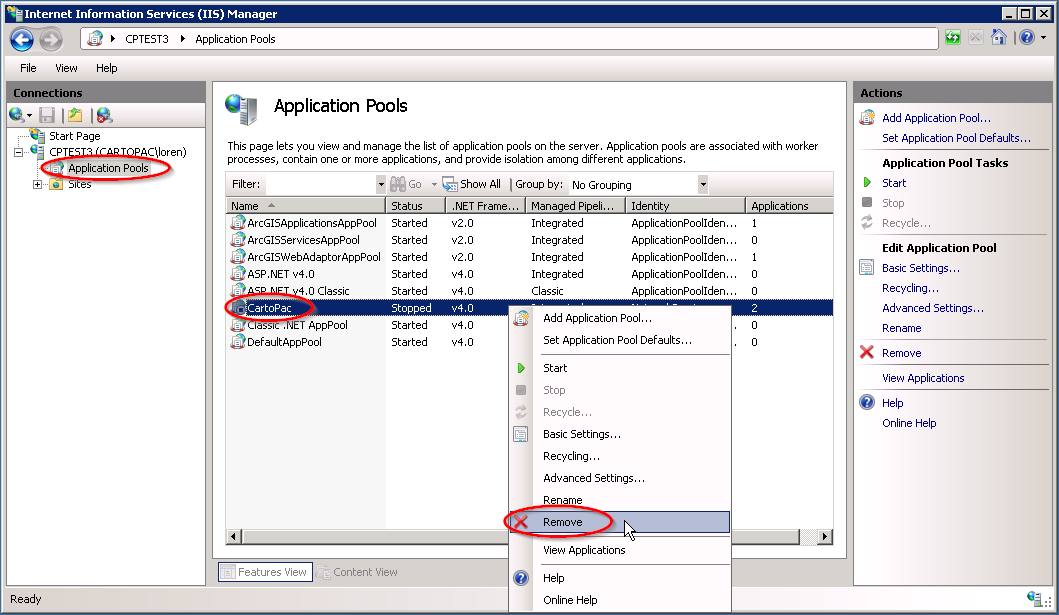Sort by the Status column header
Viewport: 1059px width, 615px height.
(x=415, y=206)
